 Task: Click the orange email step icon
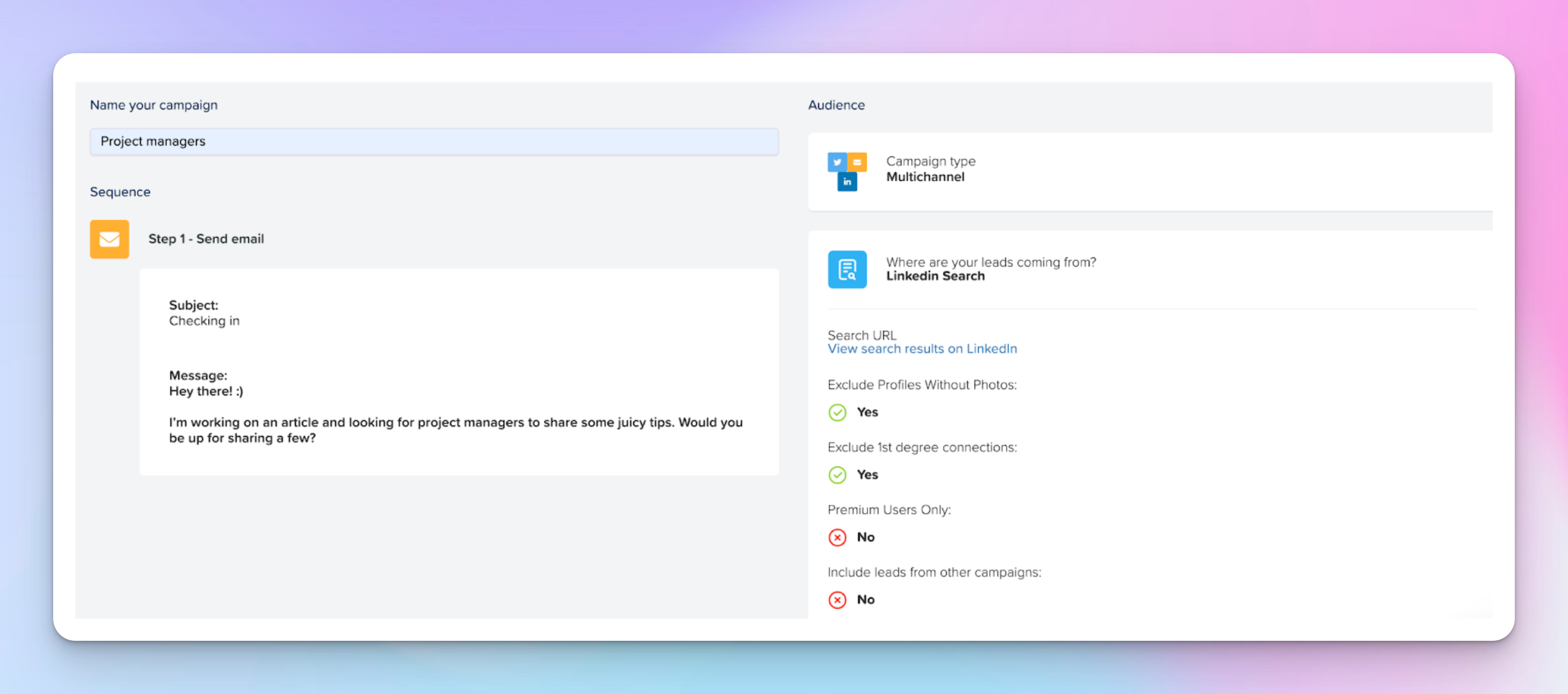click(109, 239)
